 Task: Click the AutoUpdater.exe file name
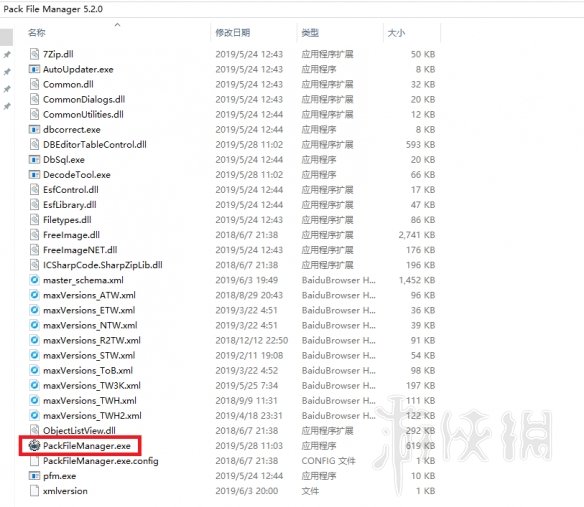[x=78, y=69]
